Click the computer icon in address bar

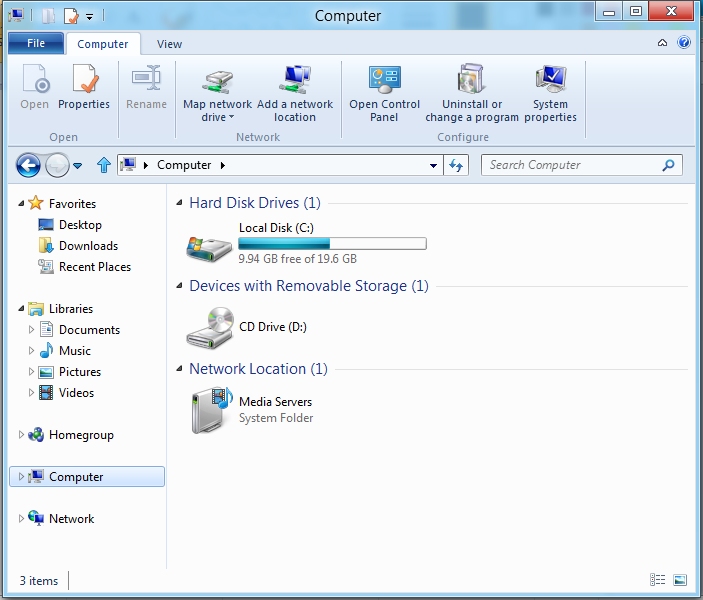coord(128,165)
